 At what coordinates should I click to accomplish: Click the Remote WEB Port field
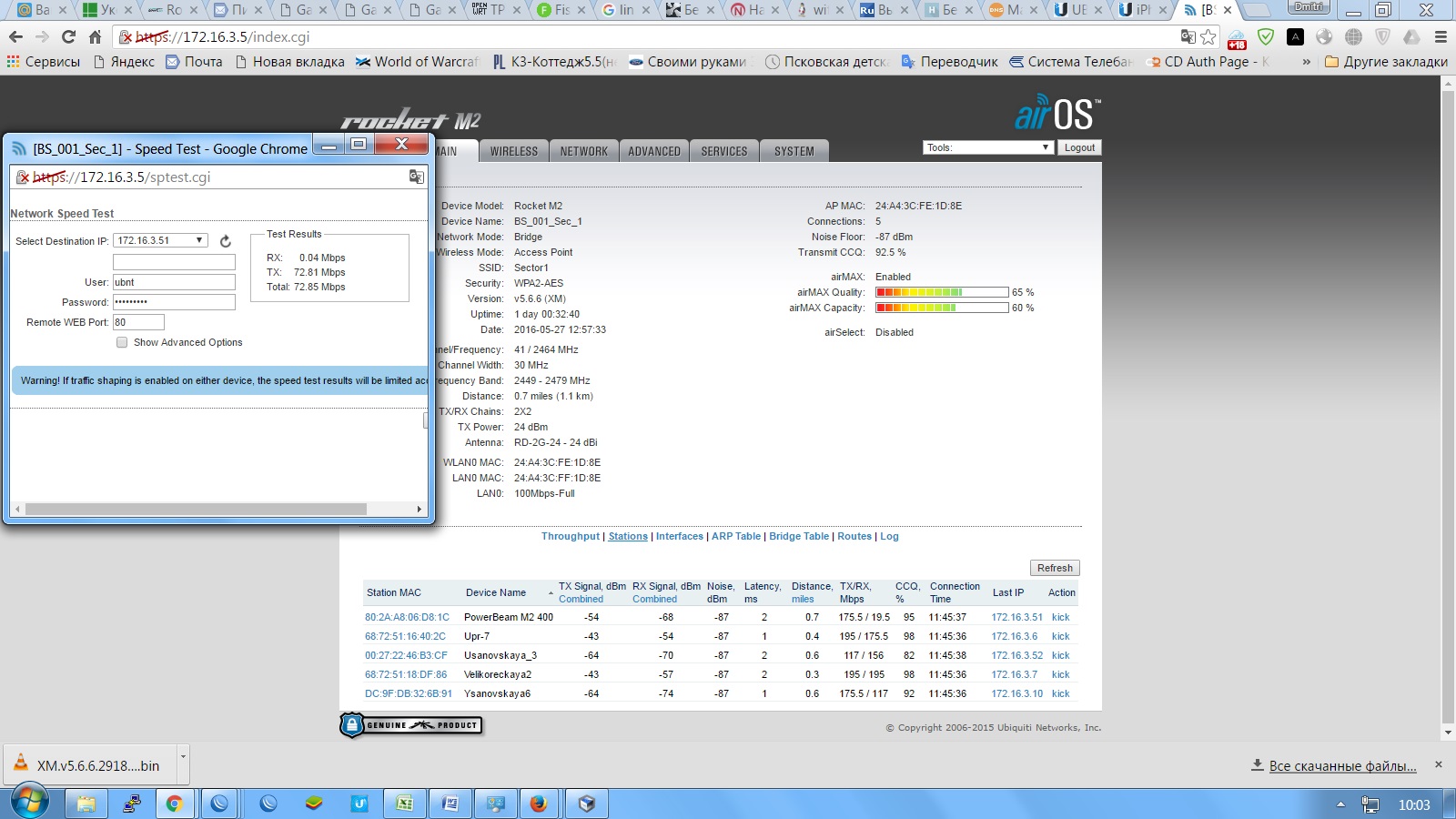coord(138,322)
